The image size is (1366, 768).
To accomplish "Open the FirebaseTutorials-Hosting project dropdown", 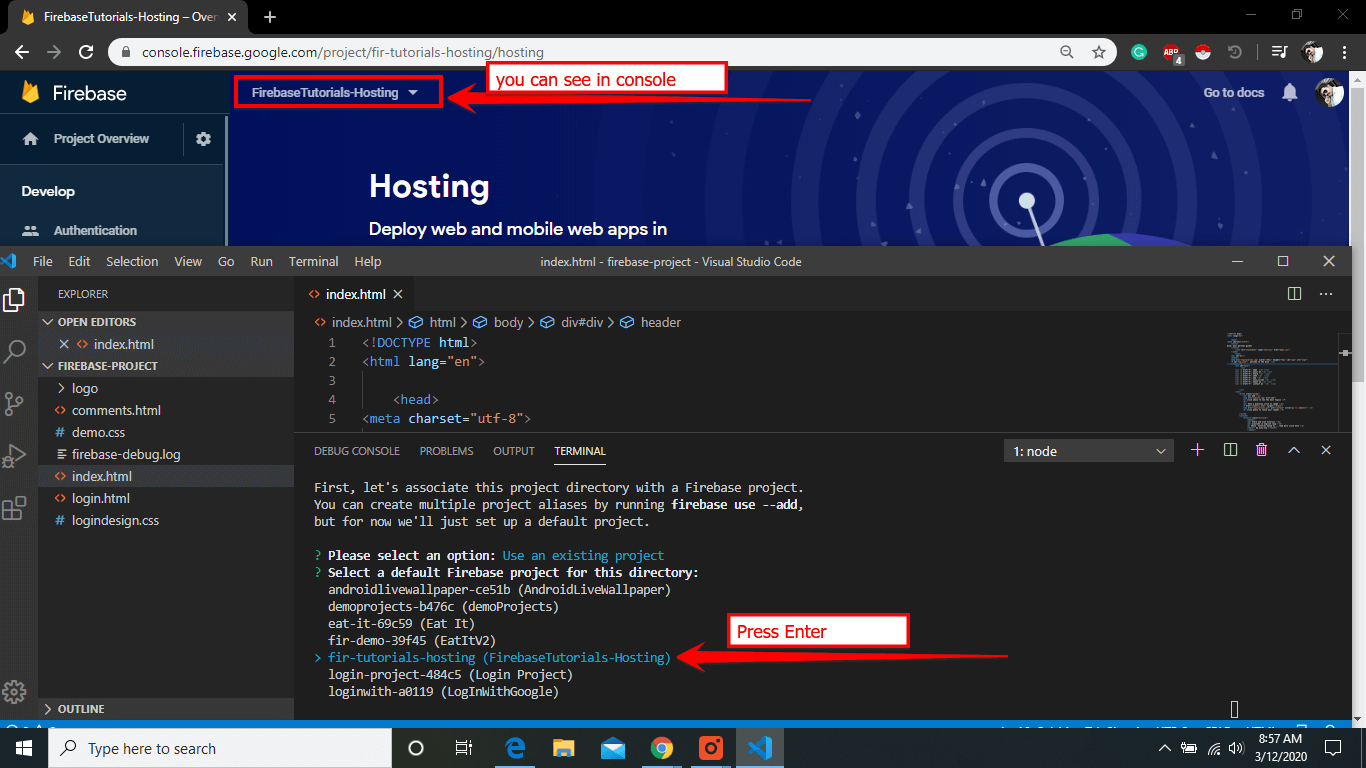I will pyautogui.click(x=338, y=93).
